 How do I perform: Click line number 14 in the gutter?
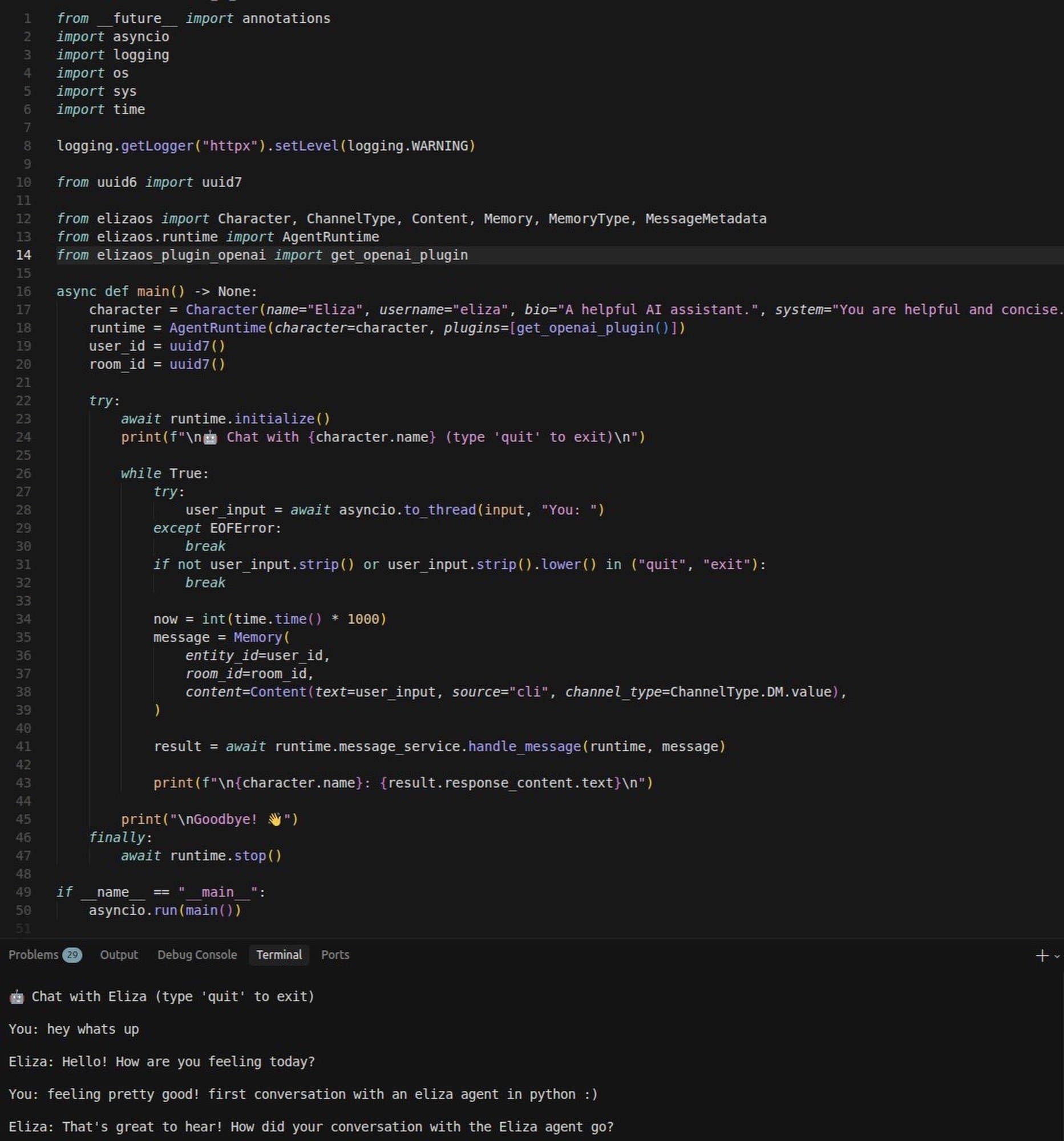24,256
